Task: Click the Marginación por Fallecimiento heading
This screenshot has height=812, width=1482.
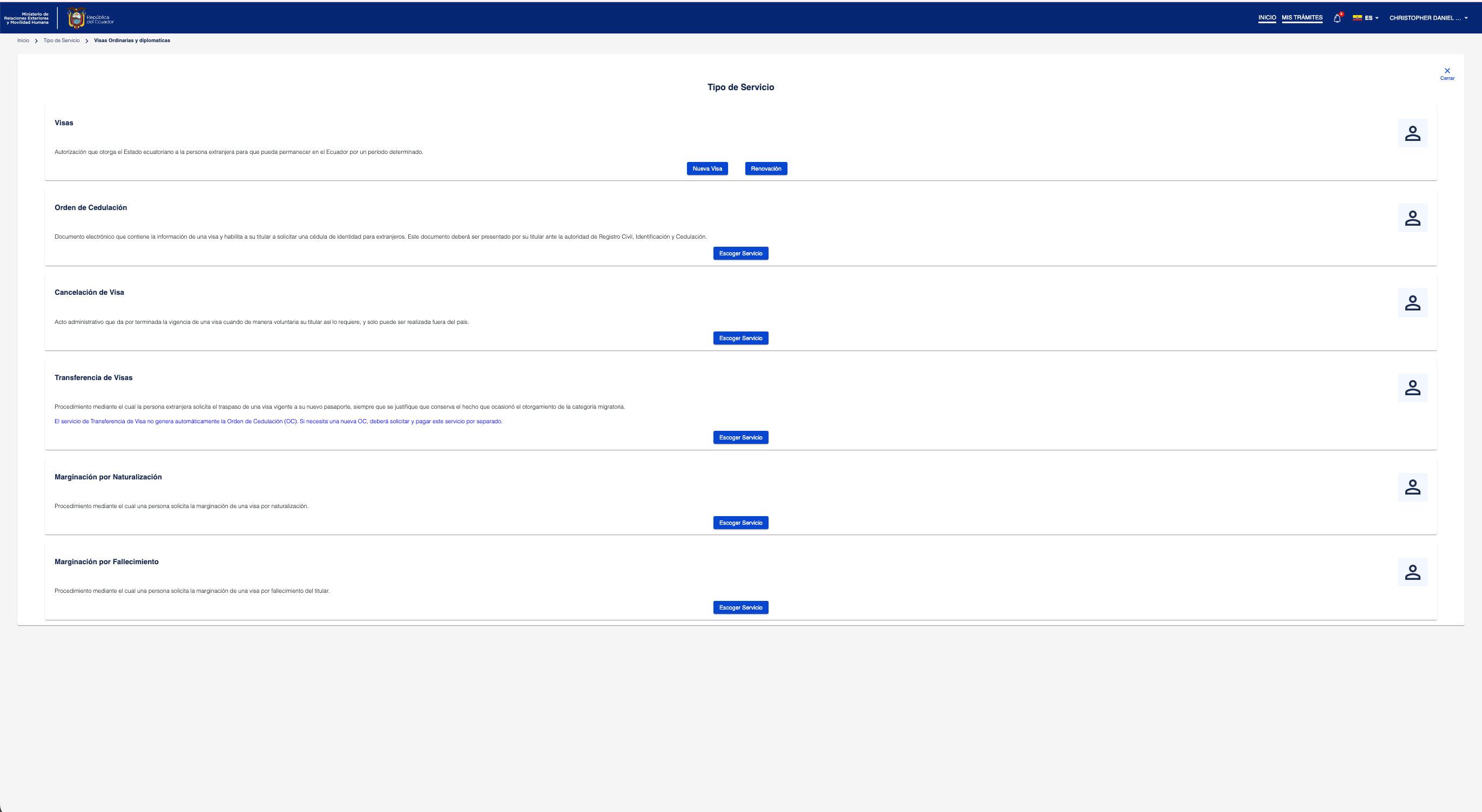Action: [x=106, y=562]
